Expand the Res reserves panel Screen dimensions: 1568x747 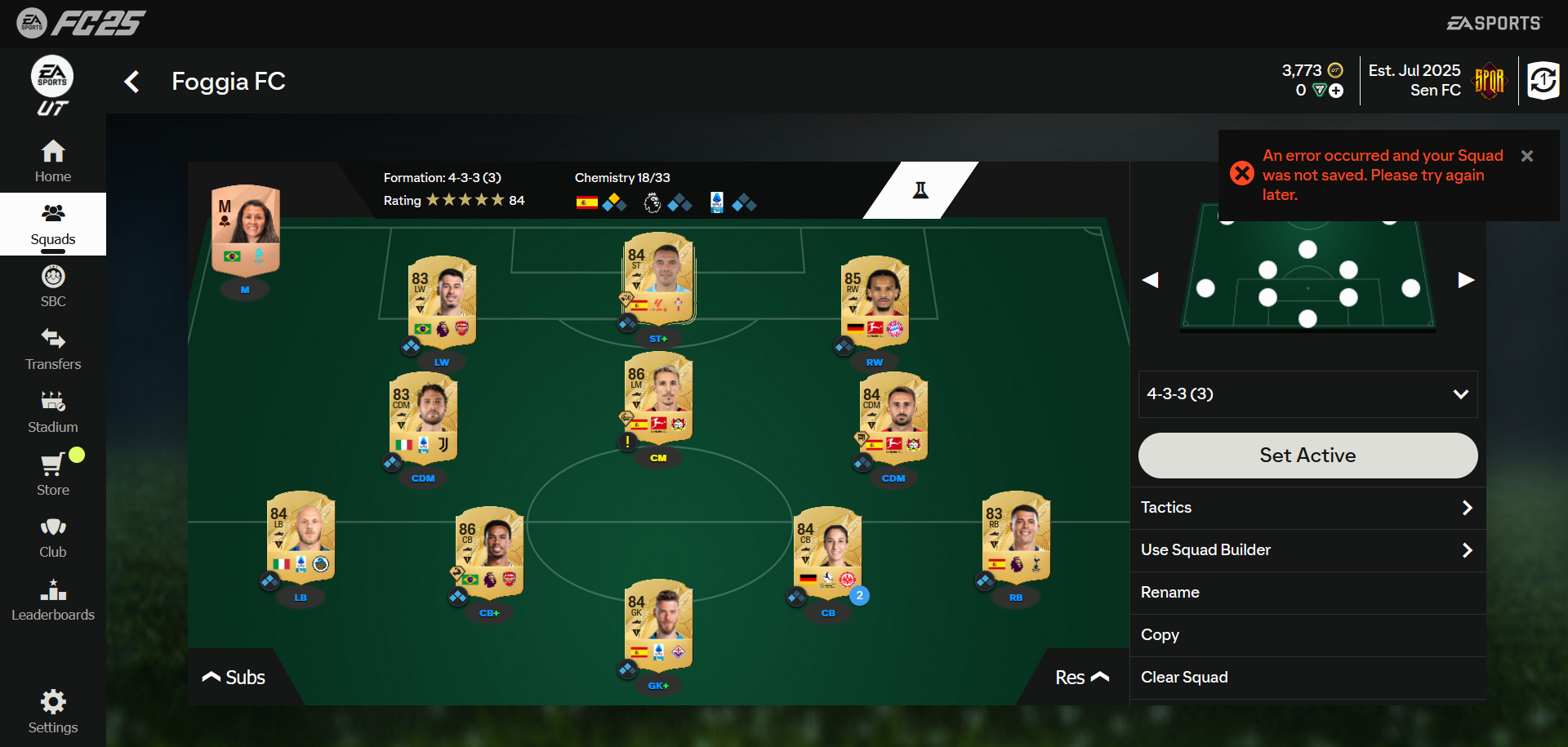[1082, 677]
